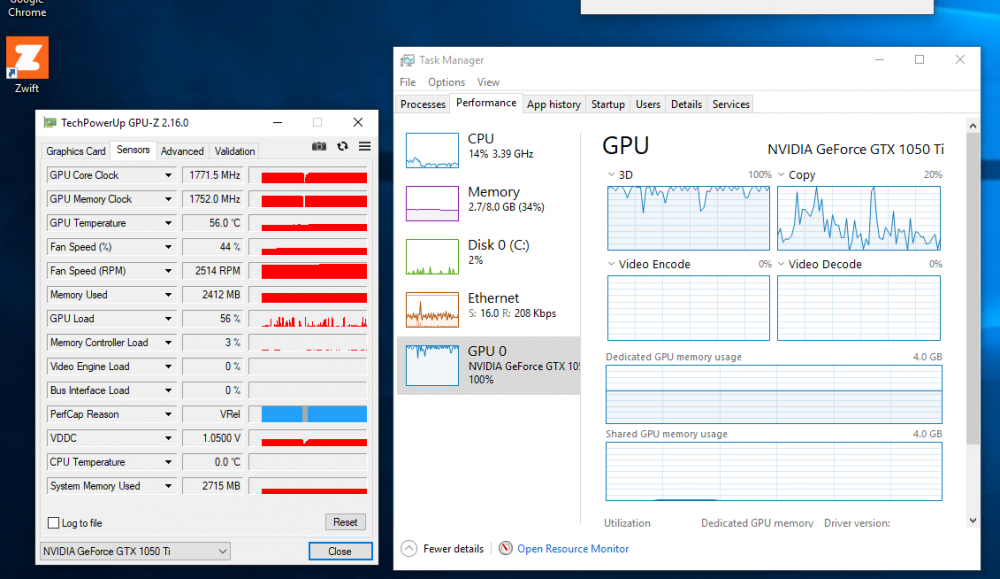Click the Fewer details link

point(453,548)
